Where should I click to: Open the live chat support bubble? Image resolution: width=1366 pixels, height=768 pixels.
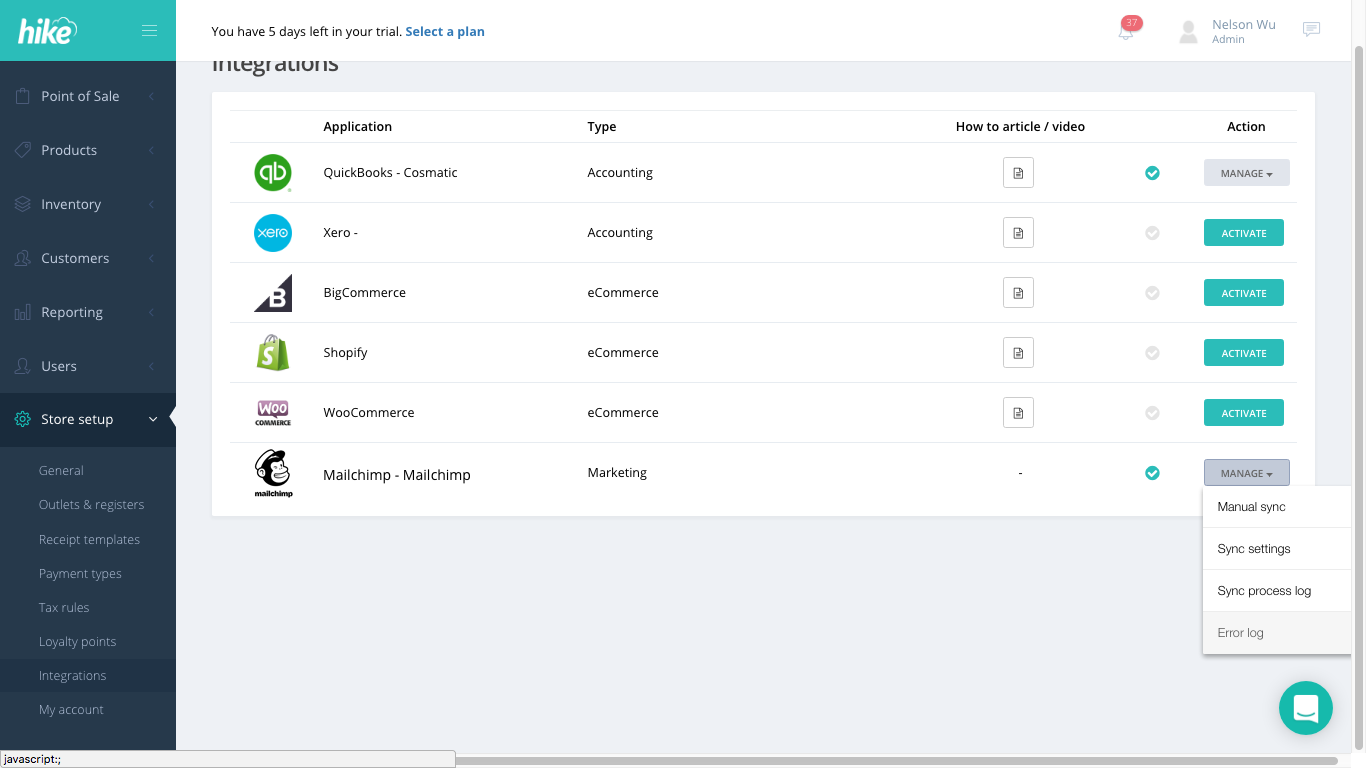[1305, 708]
